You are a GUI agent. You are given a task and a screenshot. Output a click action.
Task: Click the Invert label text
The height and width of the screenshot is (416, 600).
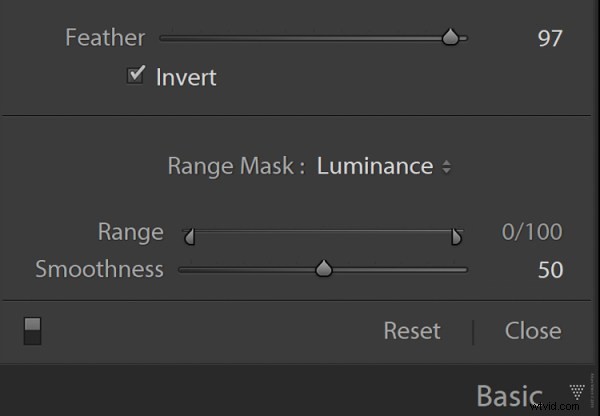pyautogui.click(x=186, y=76)
